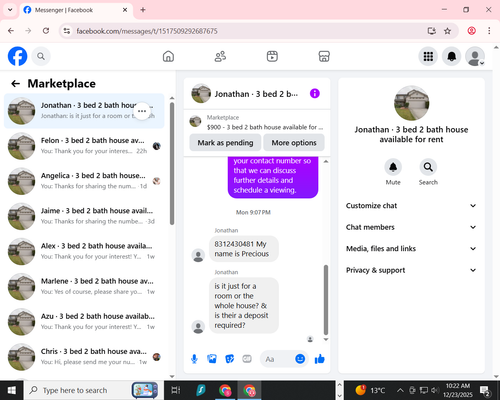
Task: Click the voice clip microphone icon
Action: tap(194, 359)
